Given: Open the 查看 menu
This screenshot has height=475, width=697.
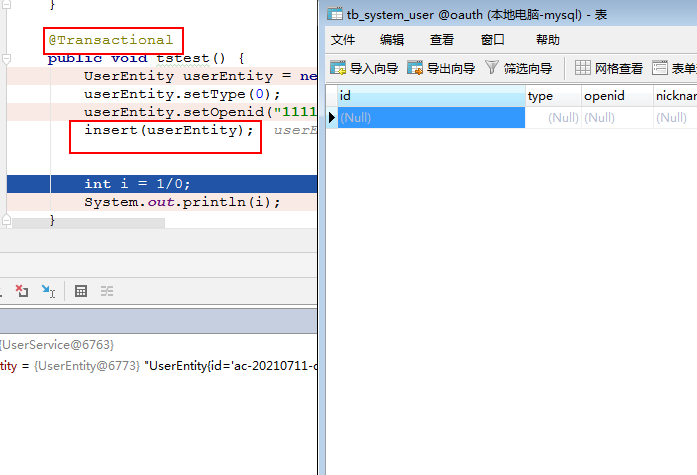Looking at the screenshot, I should [441, 40].
